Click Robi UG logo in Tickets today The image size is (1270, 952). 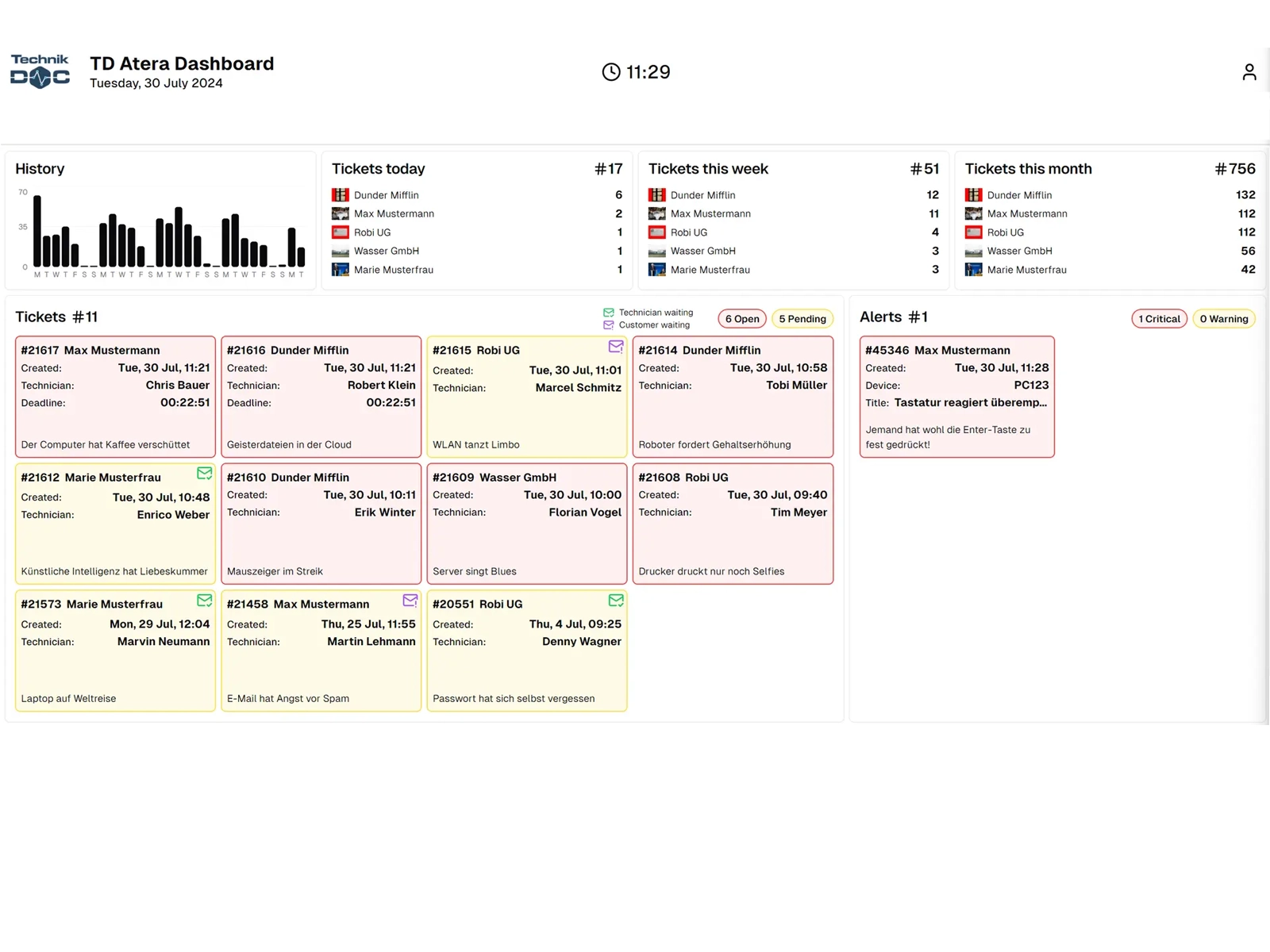pyautogui.click(x=341, y=232)
